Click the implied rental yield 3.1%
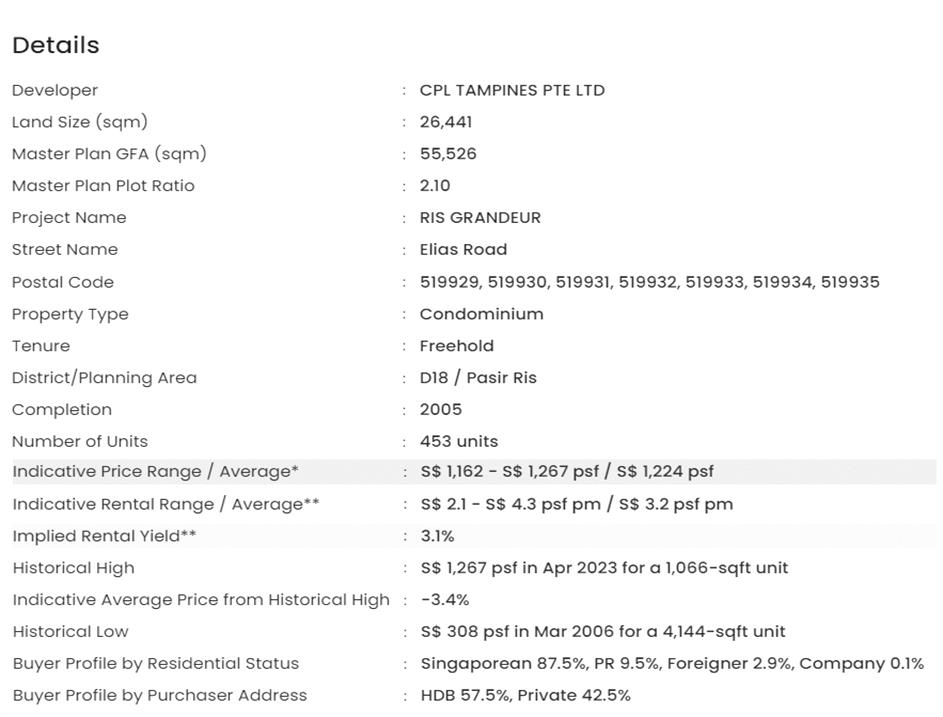 tap(438, 536)
